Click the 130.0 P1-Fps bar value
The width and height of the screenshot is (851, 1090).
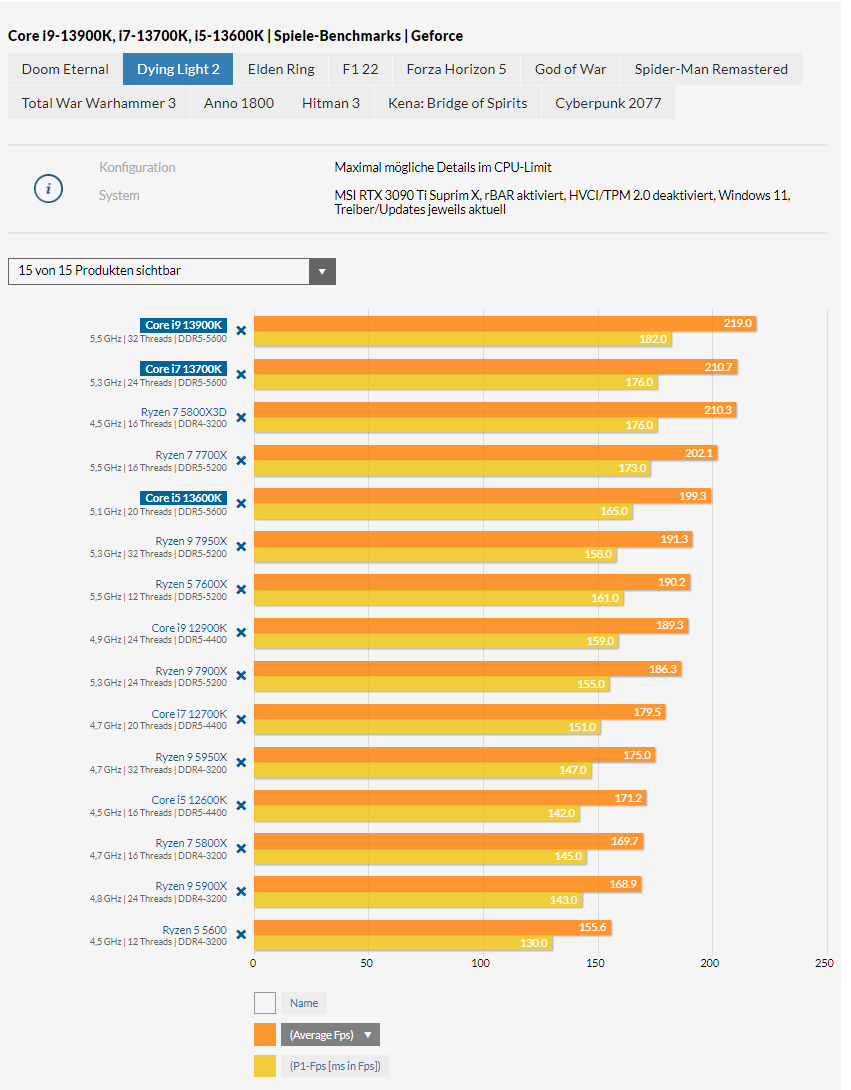point(534,943)
